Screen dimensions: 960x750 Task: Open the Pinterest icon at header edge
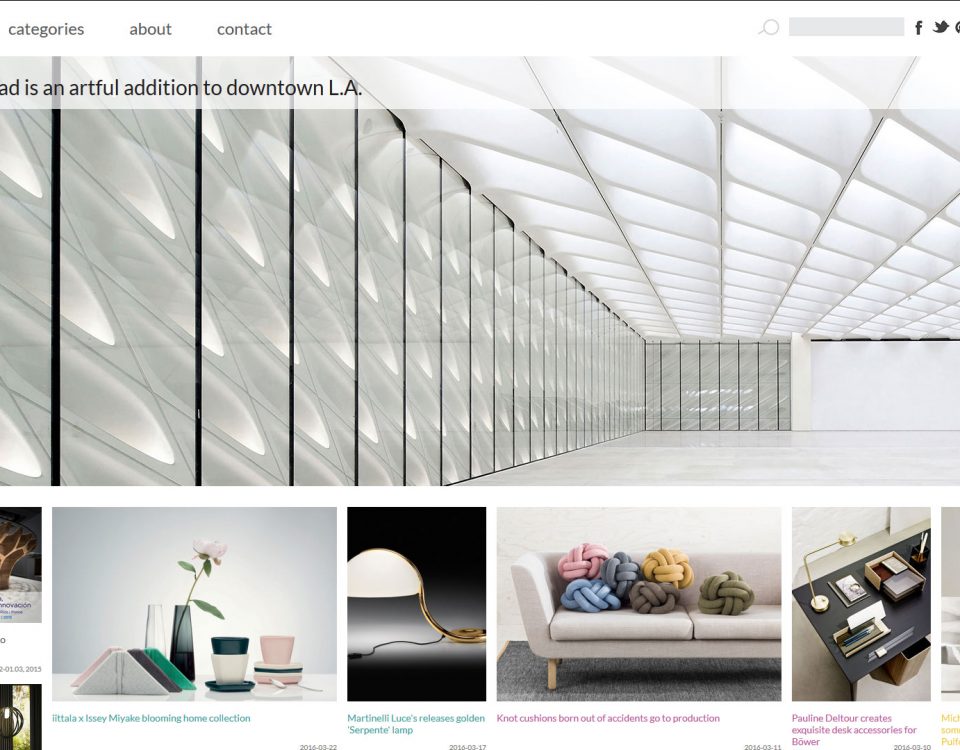click(957, 28)
